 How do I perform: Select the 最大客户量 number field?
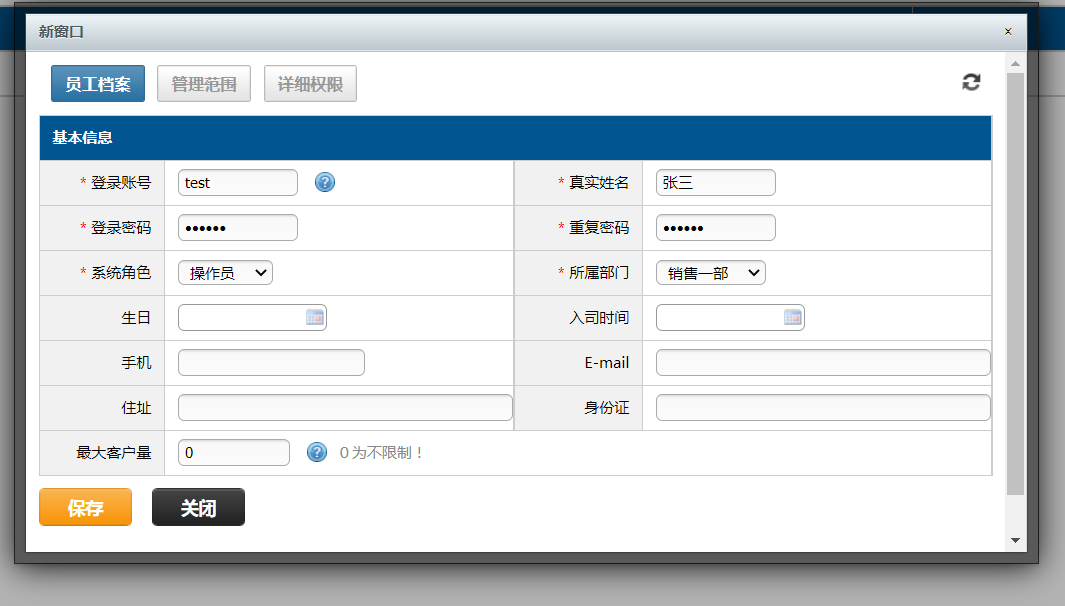(x=234, y=452)
